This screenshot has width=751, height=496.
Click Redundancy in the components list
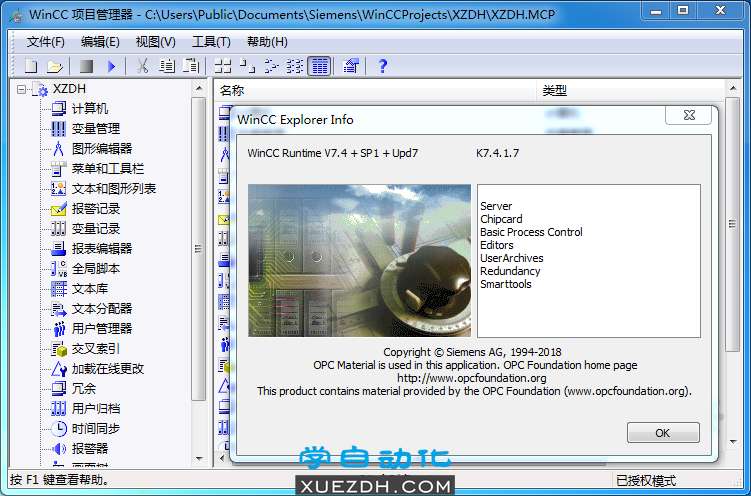click(x=510, y=271)
